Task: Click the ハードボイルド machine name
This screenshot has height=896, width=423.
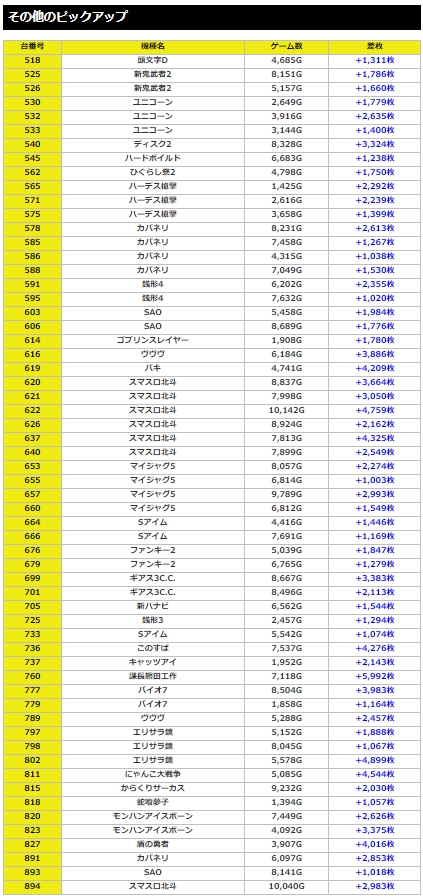Action: point(153,158)
